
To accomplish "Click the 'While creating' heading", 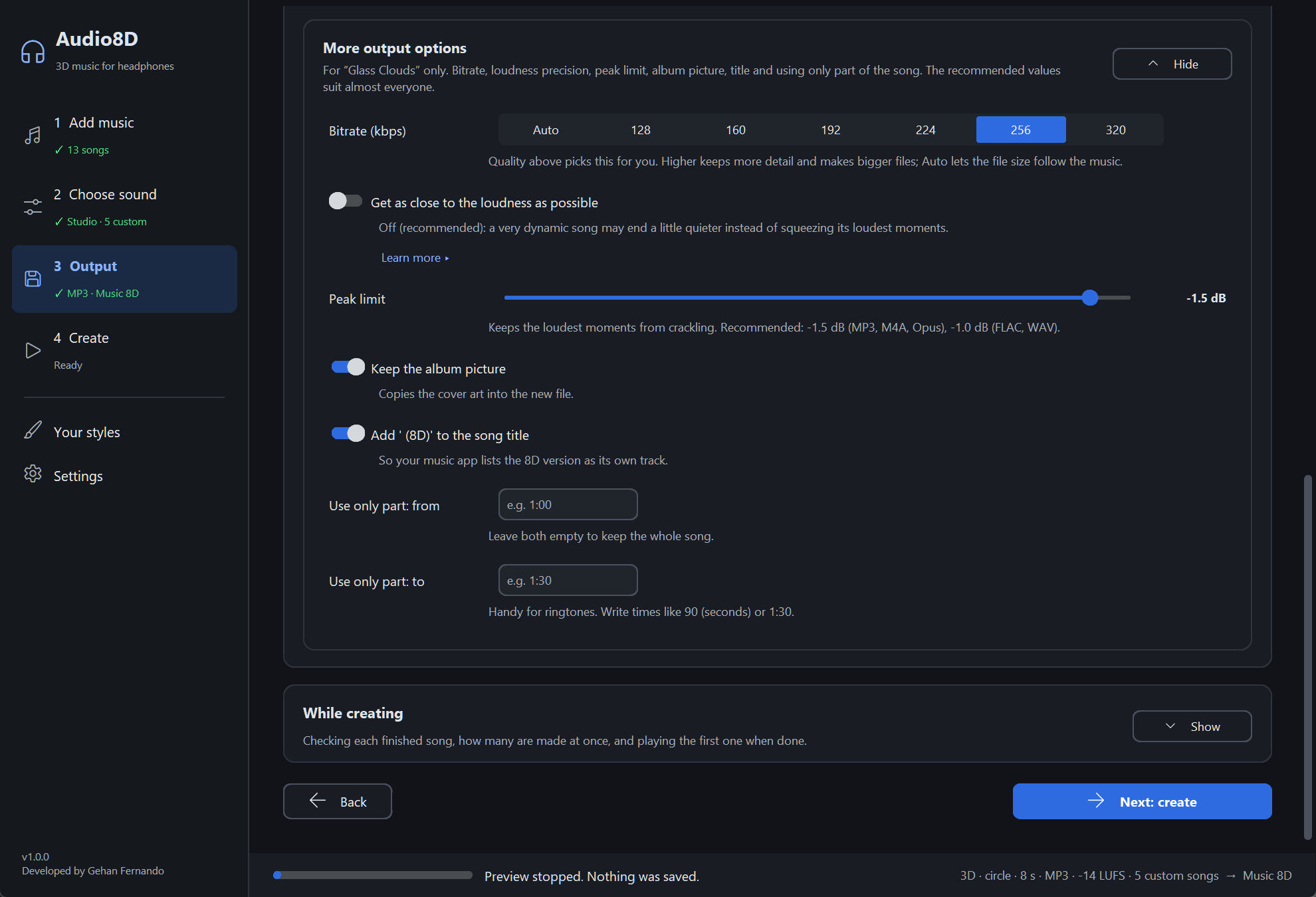I will (353, 713).
